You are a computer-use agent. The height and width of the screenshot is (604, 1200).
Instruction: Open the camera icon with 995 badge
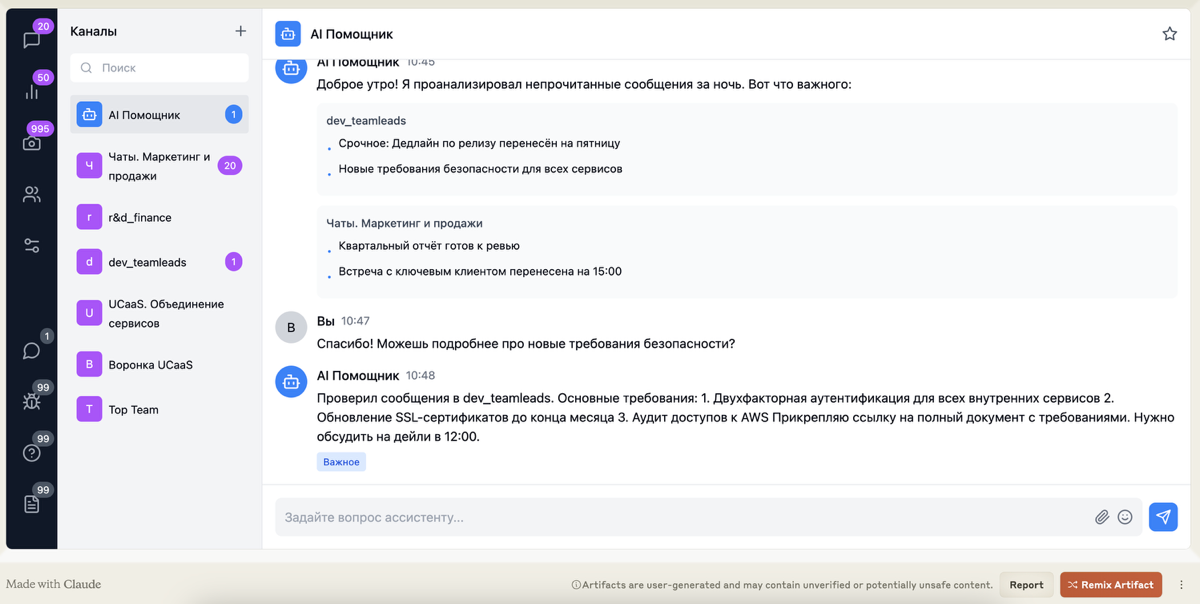tap(32, 143)
